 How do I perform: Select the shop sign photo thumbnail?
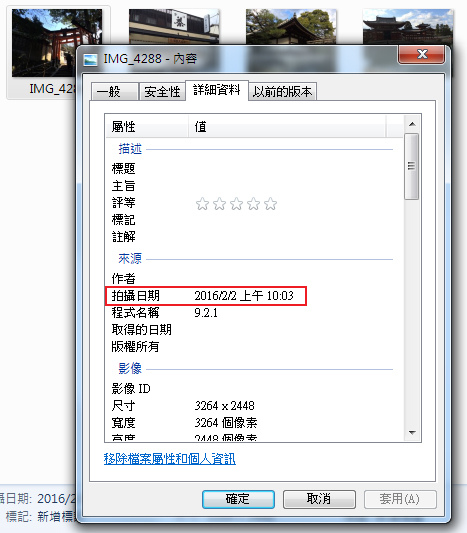tap(174, 27)
